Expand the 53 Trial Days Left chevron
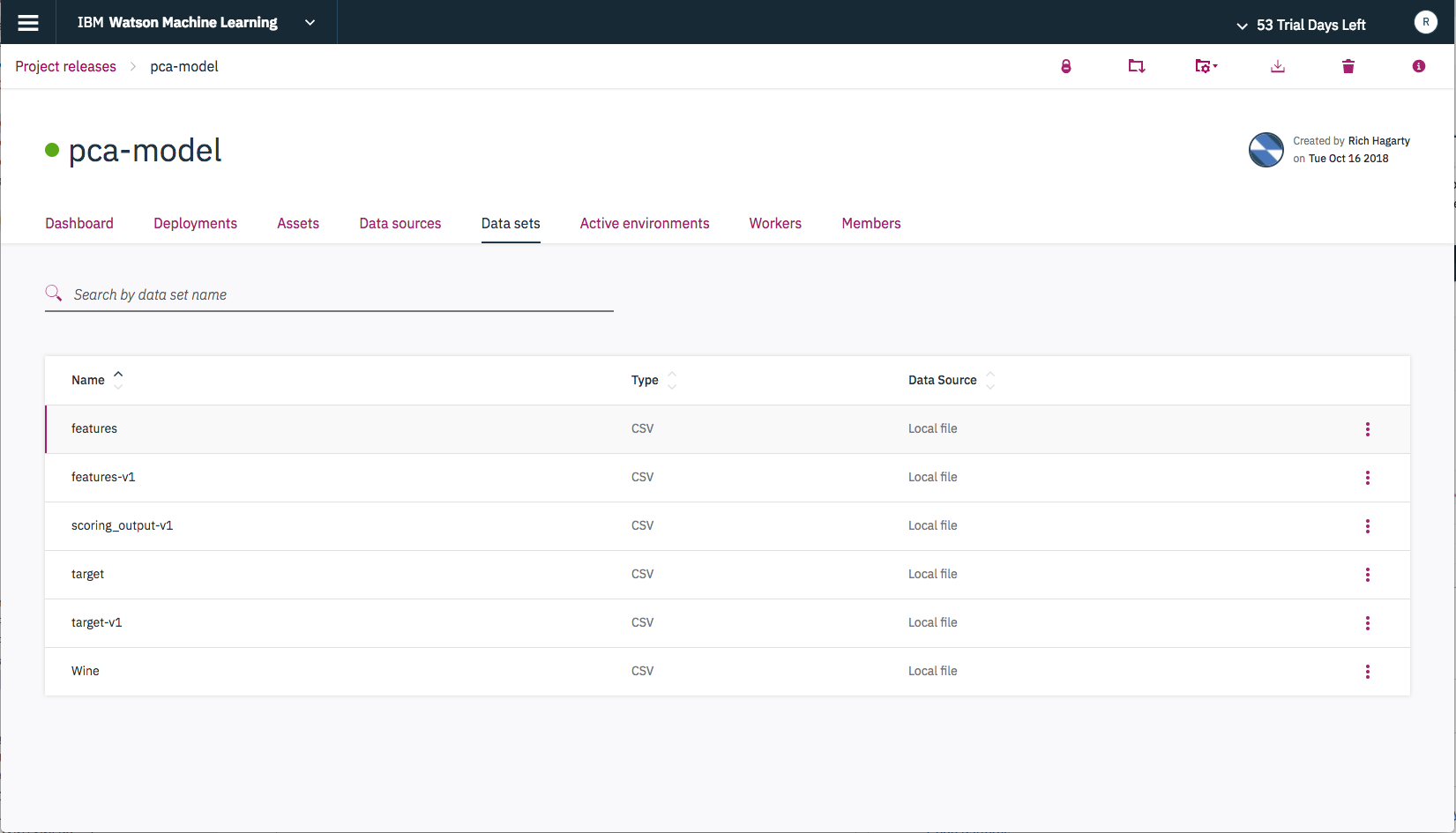 click(1242, 26)
